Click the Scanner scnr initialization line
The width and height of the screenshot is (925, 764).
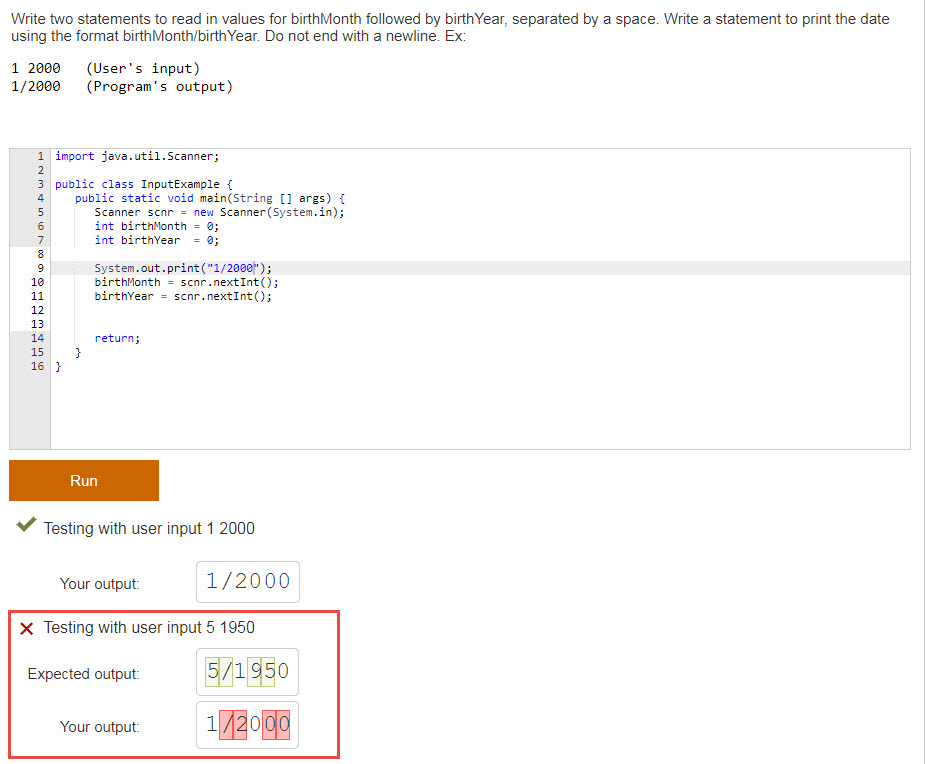219,212
